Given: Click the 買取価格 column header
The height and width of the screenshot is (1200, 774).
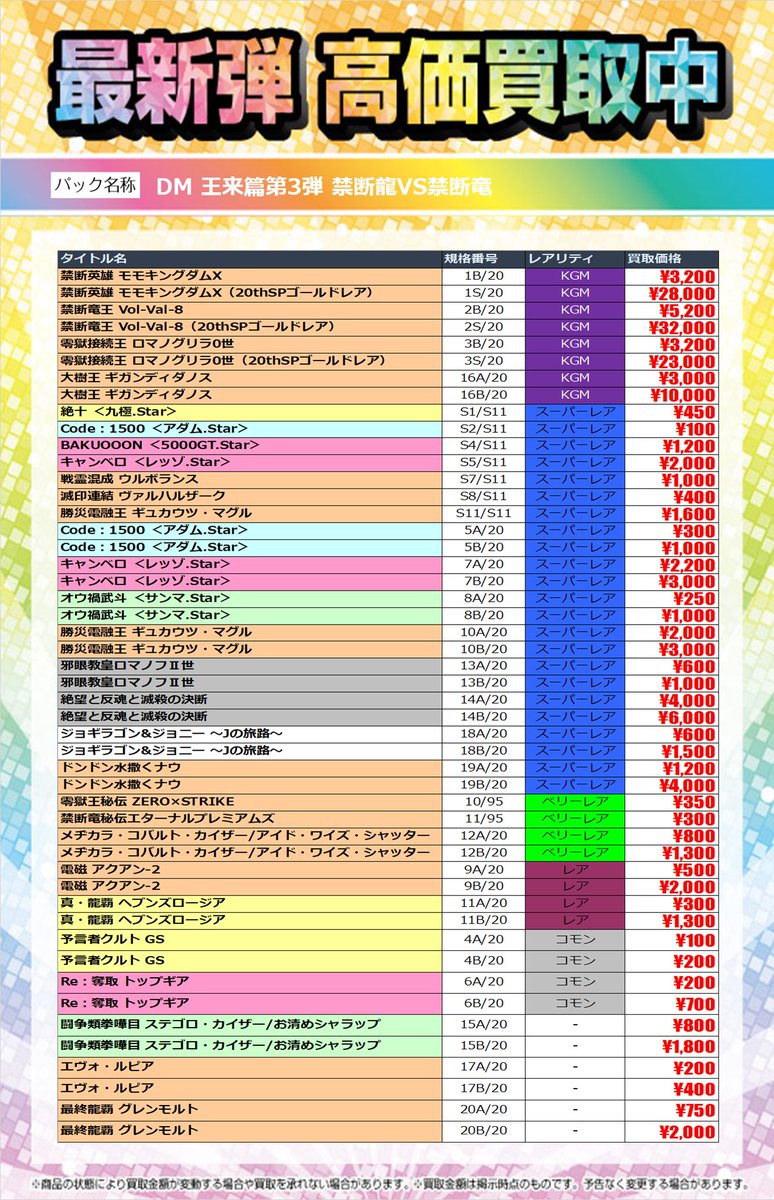Looking at the screenshot, I should [671, 258].
